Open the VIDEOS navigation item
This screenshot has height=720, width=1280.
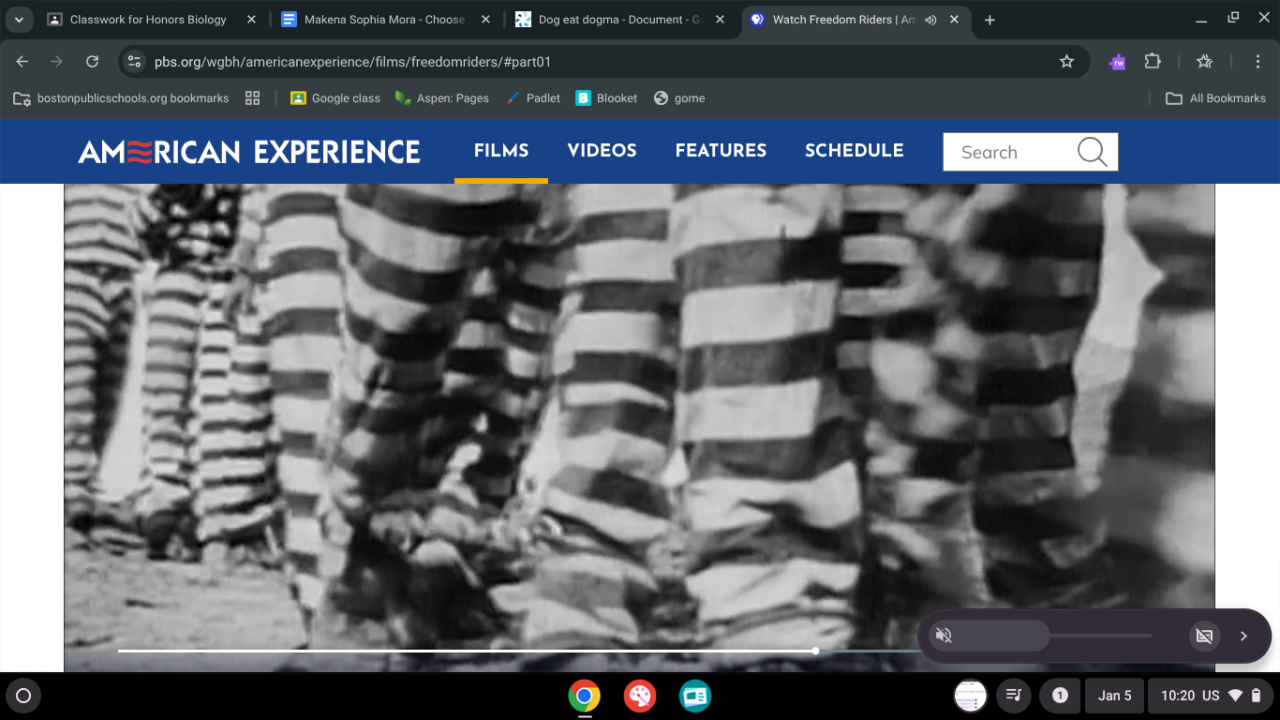pos(602,151)
